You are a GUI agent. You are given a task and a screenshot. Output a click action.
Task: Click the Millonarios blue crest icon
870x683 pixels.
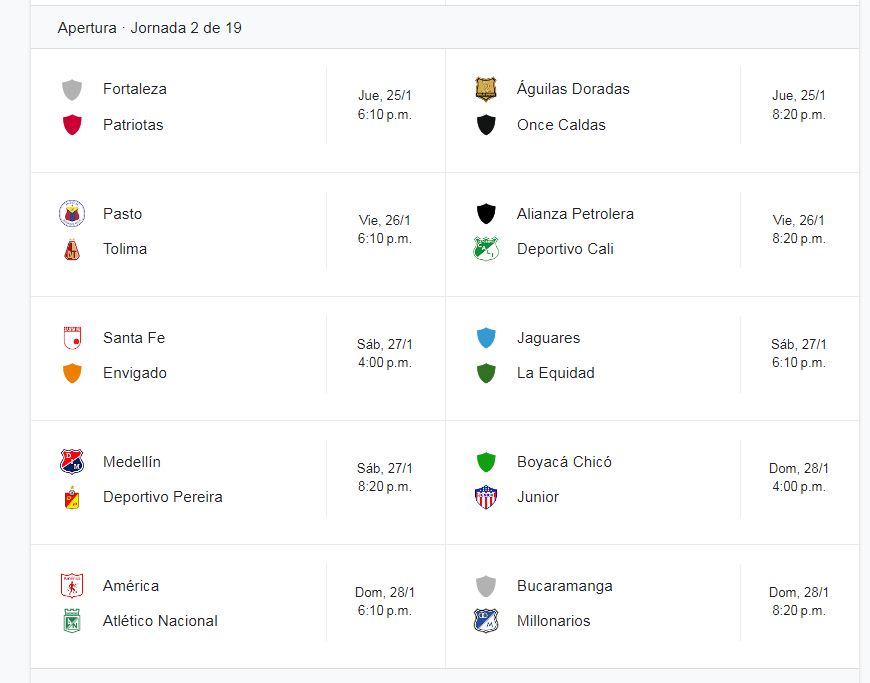pos(486,621)
